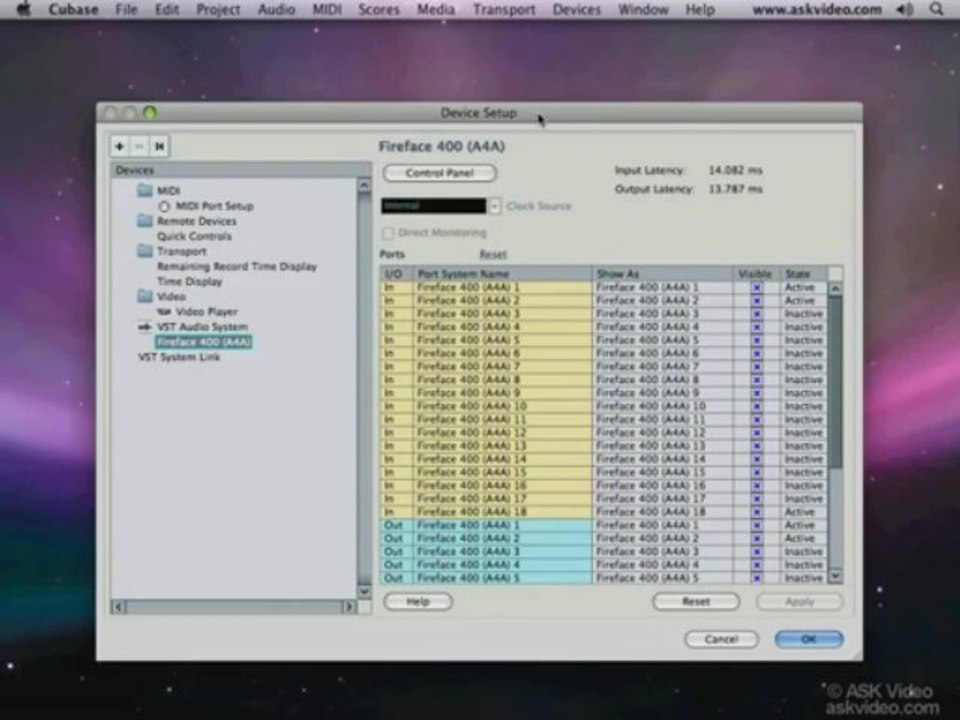Click the Video Player icon
Image resolution: width=960 pixels, height=720 pixels.
(164, 312)
